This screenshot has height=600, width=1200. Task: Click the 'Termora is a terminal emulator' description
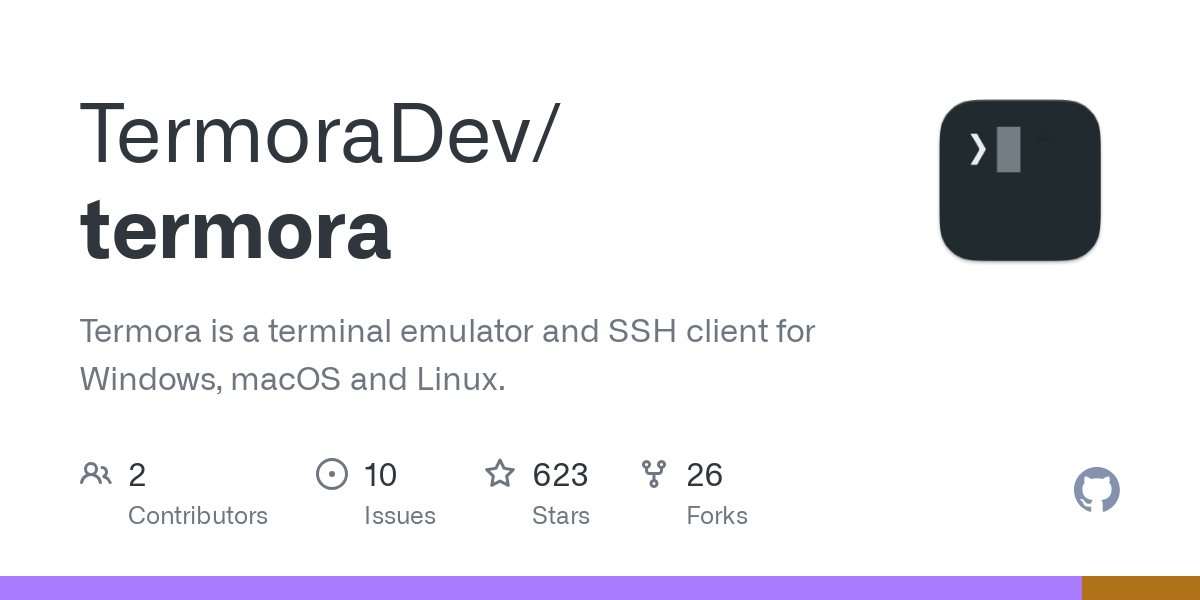click(x=448, y=355)
